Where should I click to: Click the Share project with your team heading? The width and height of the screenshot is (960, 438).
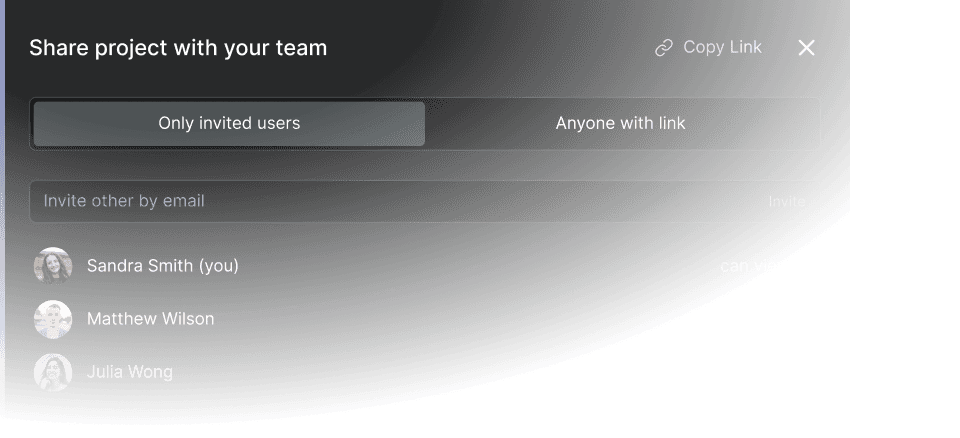pyautogui.click(x=178, y=48)
